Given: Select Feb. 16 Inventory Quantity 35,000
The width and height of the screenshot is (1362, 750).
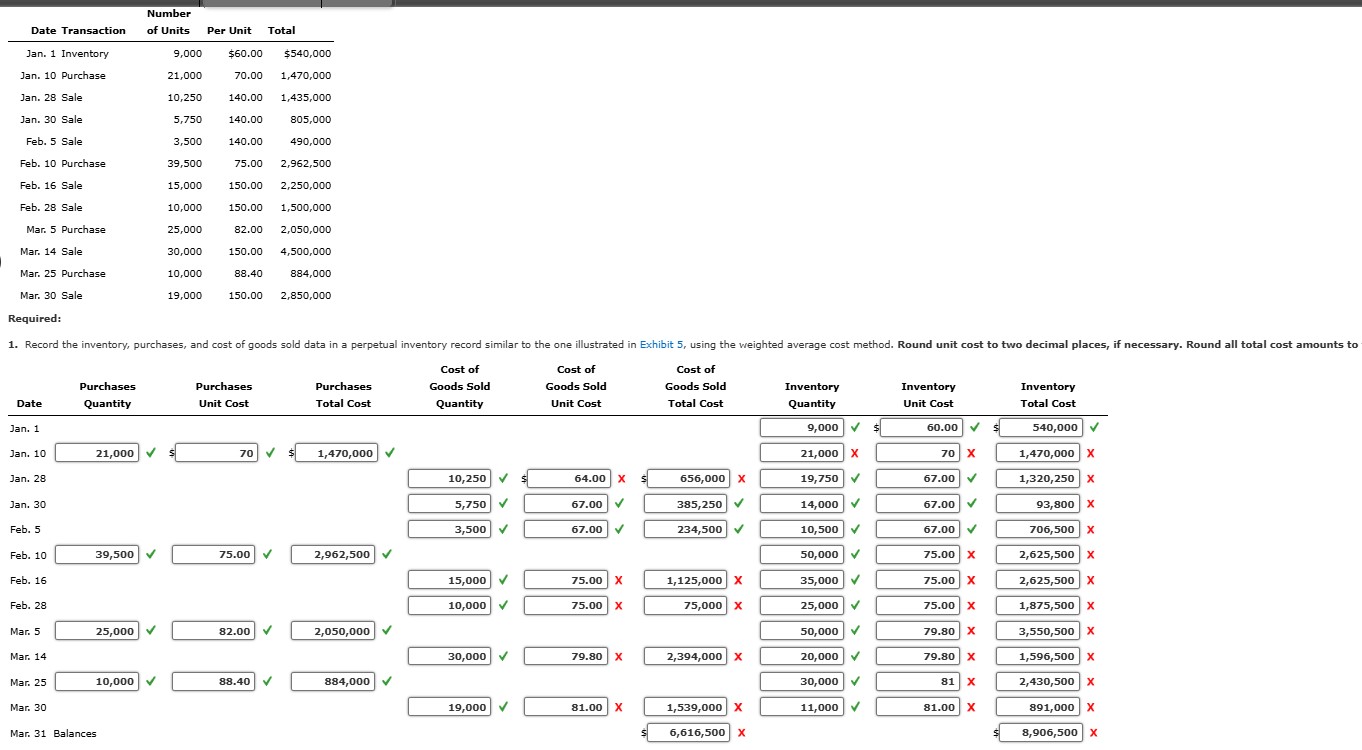Looking at the screenshot, I should (803, 580).
